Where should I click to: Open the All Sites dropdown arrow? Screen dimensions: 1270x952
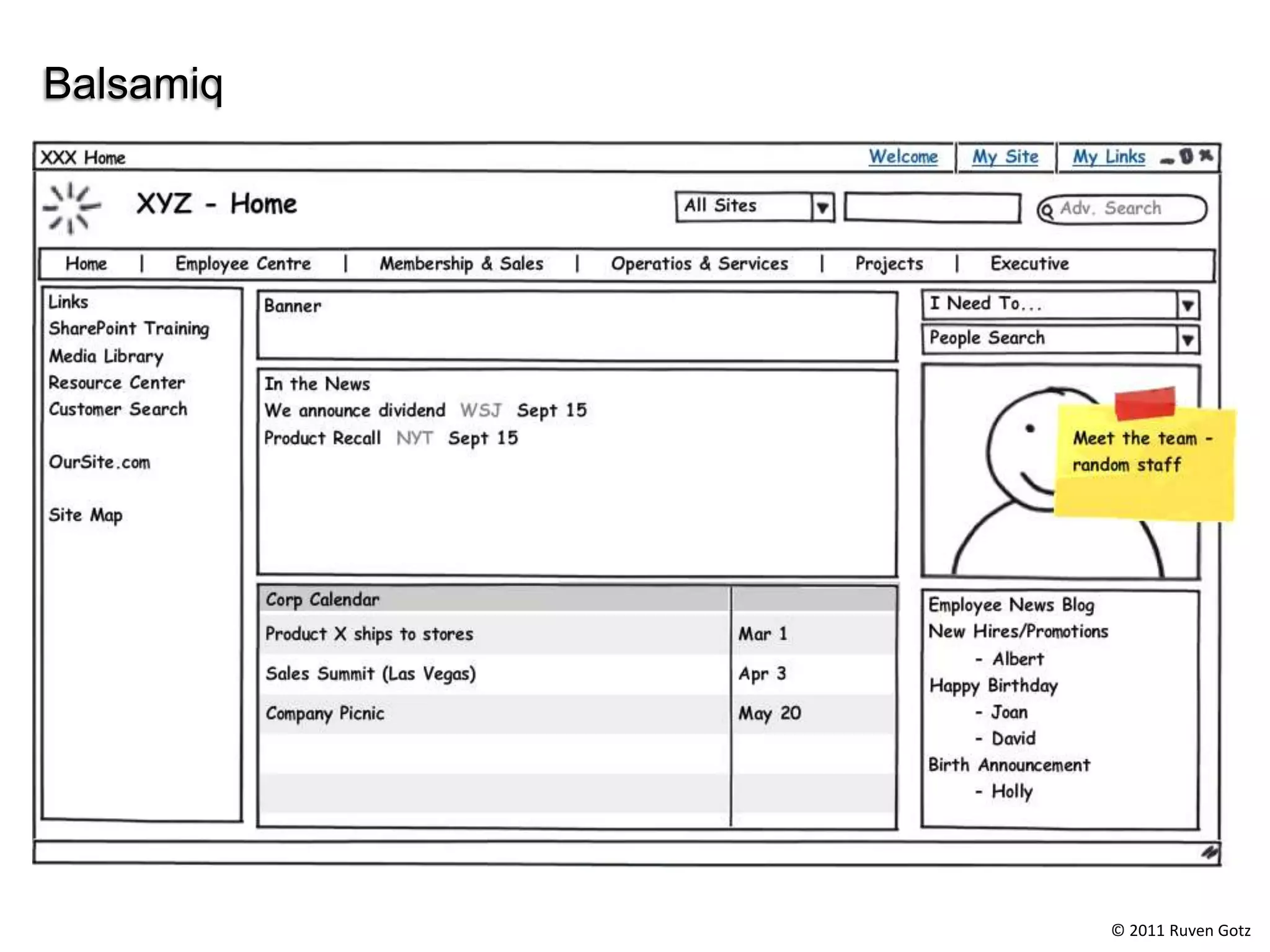click(x=822, y=208)
